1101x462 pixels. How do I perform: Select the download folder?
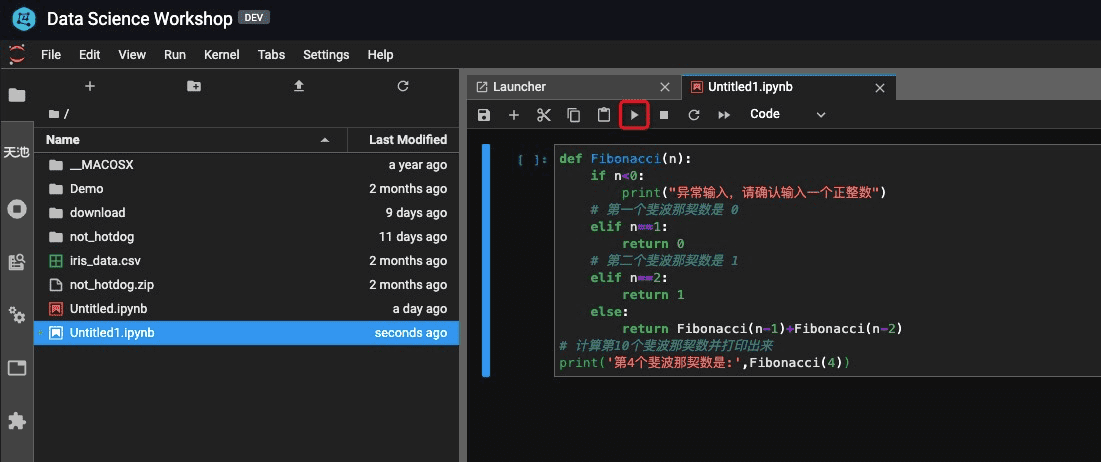click(x=246, y=213)
